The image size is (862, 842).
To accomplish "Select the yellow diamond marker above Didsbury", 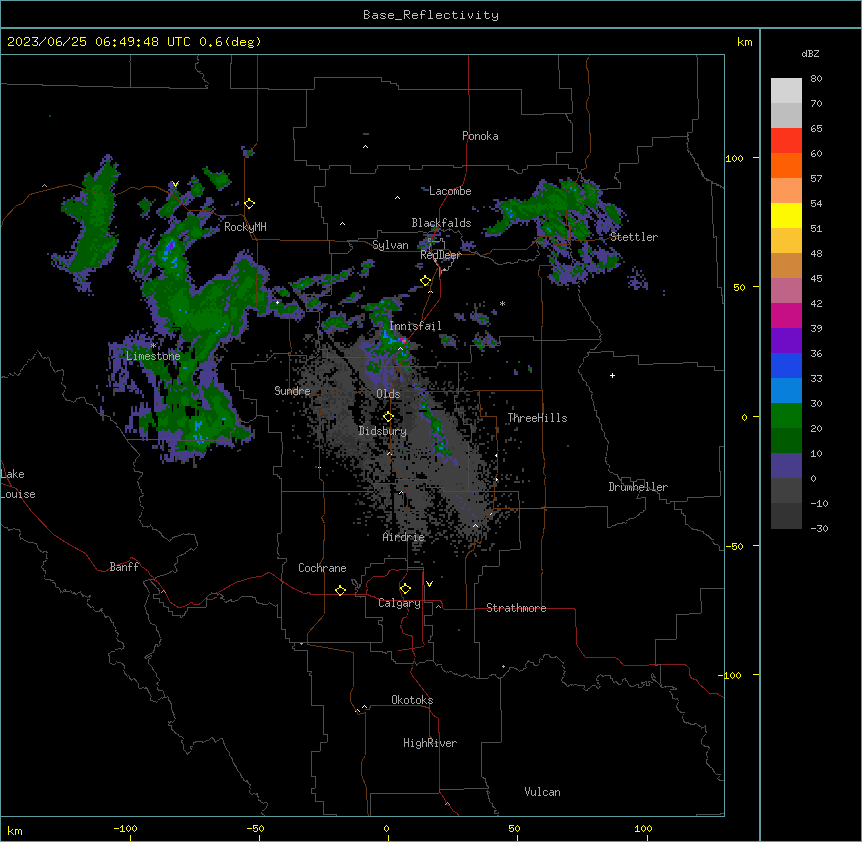I will click(388, 416).
